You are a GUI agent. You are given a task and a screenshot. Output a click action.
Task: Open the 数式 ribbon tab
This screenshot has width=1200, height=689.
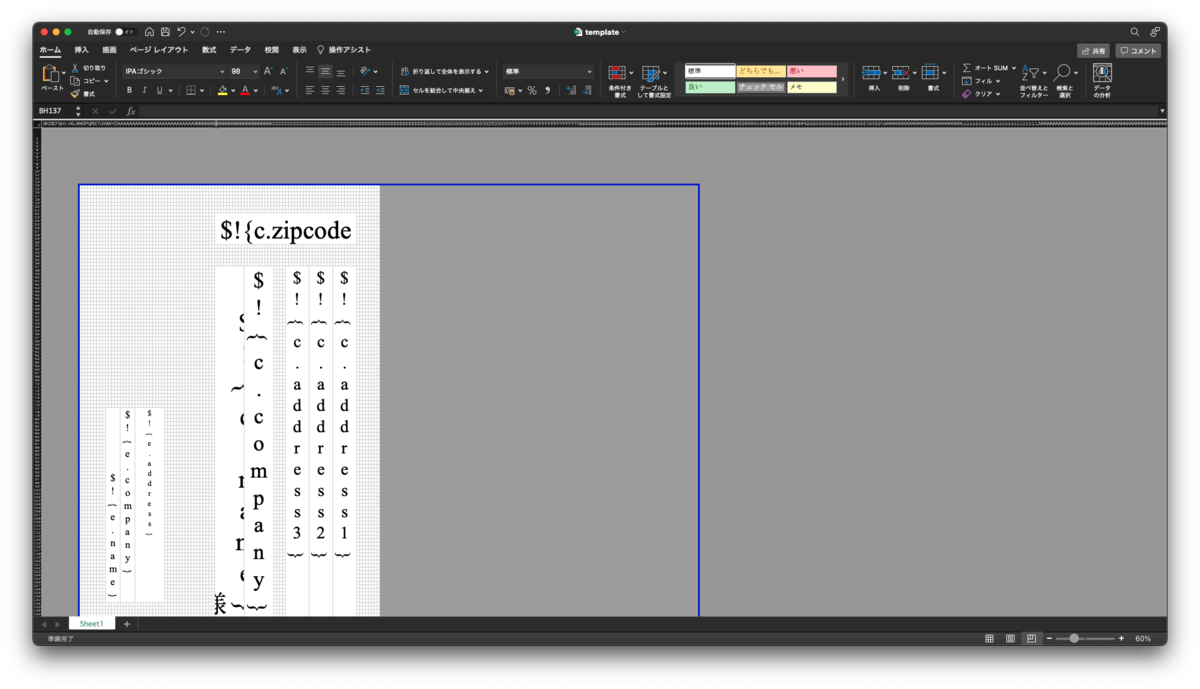tap(209, 50)
